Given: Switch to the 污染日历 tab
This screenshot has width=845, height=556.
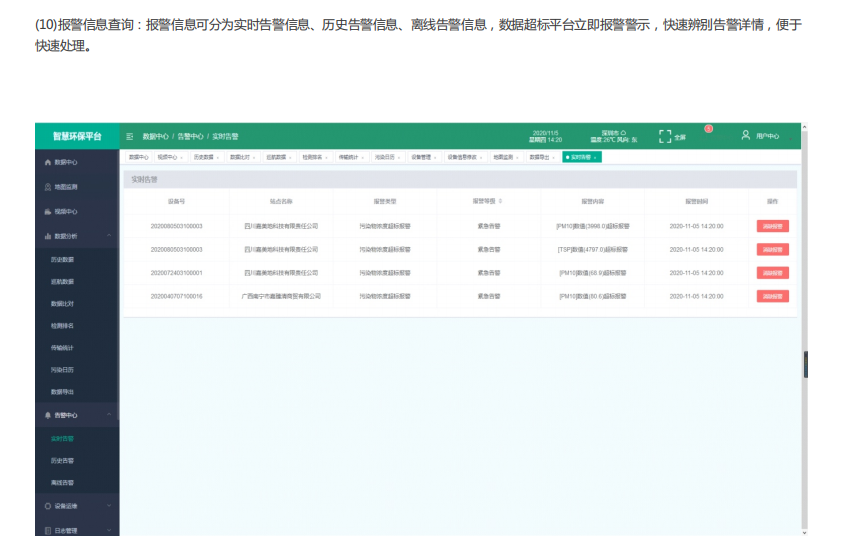Looking at the screenshot, I should [x=386, y=157].
